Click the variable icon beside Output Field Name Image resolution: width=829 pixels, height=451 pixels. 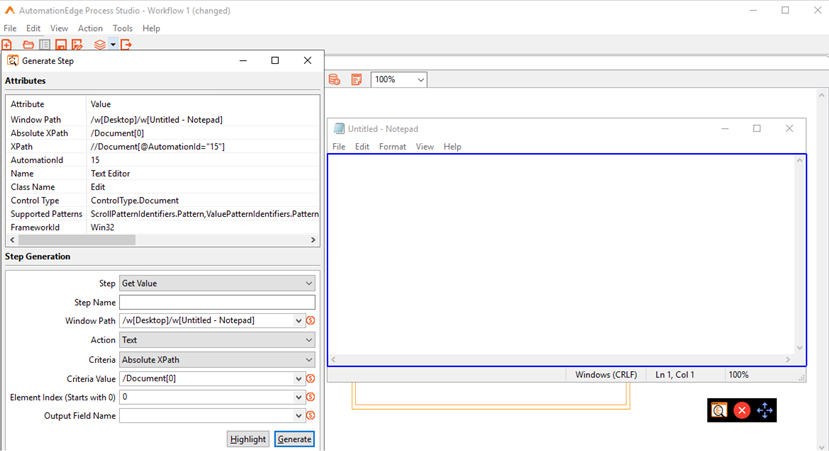coord(311,416)
